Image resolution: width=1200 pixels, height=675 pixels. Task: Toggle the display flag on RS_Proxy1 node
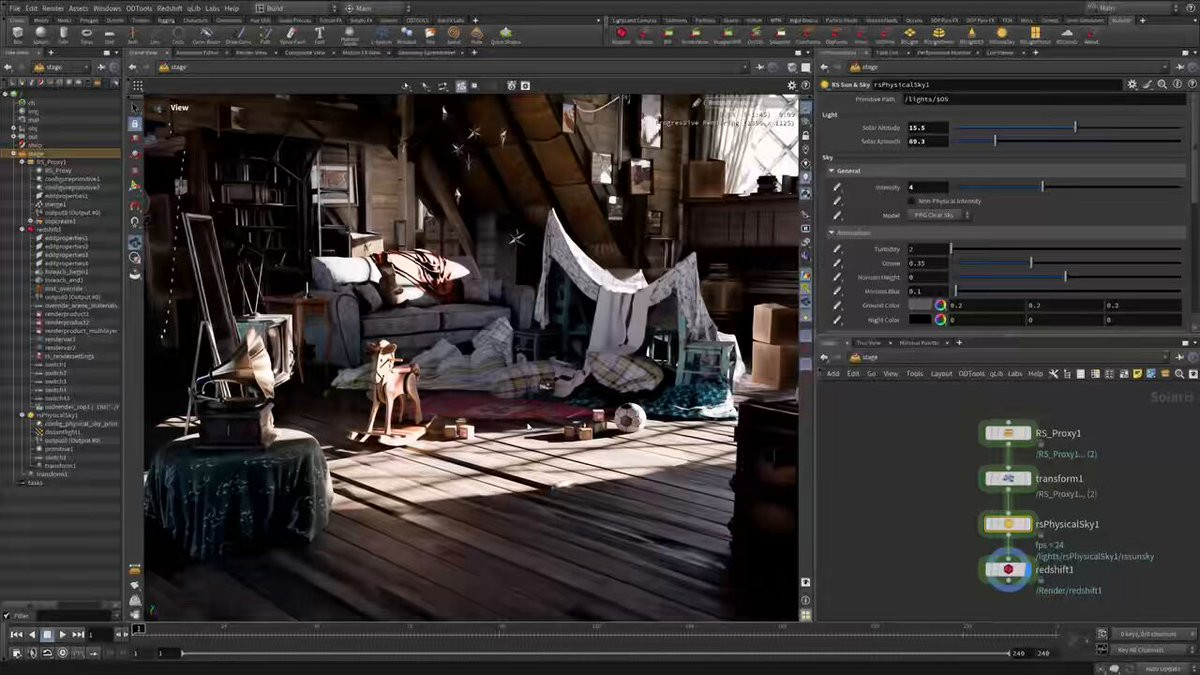pos(1026,433)
